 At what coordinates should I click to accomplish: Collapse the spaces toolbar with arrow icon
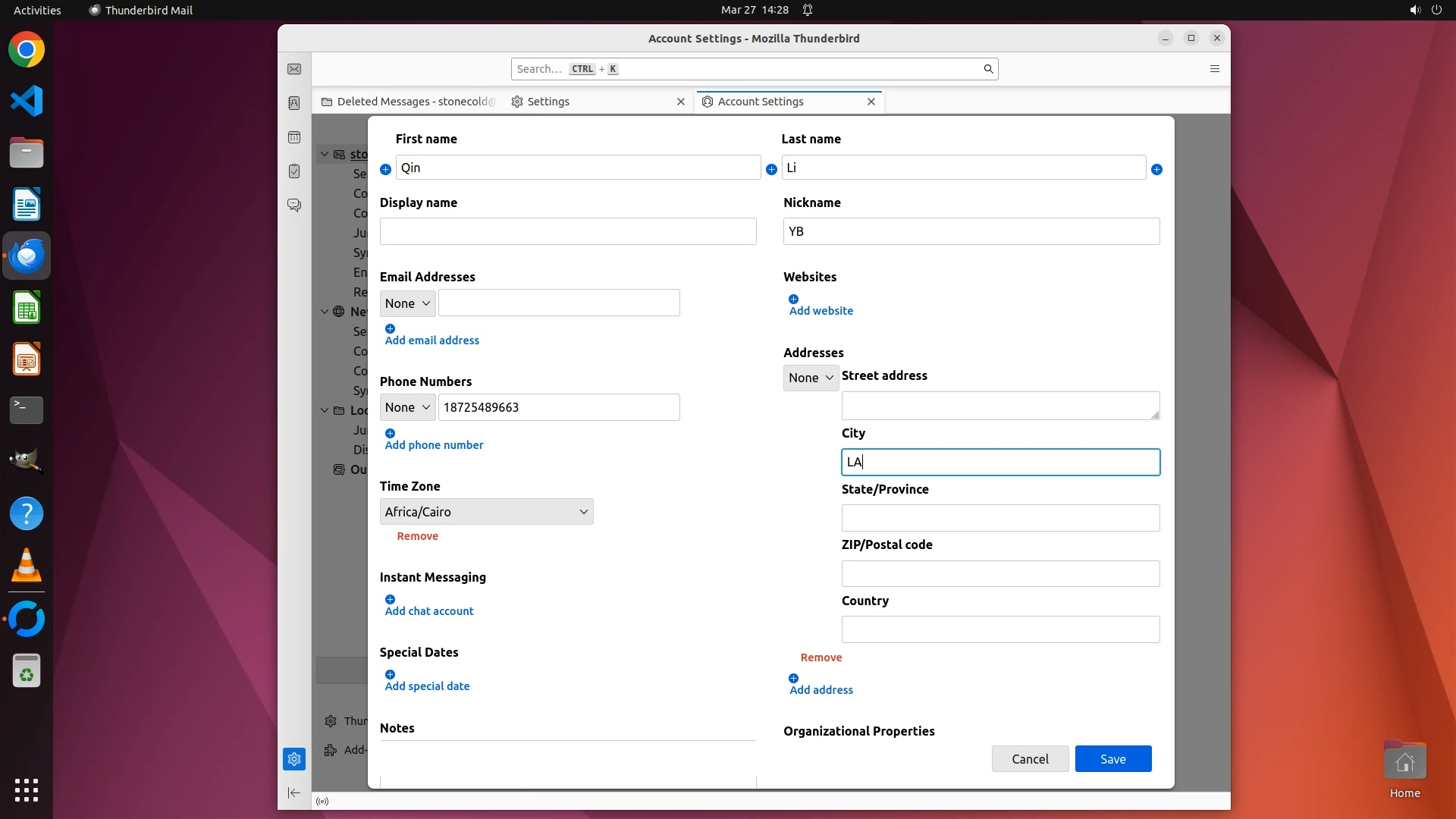click(x=294, y=793)
